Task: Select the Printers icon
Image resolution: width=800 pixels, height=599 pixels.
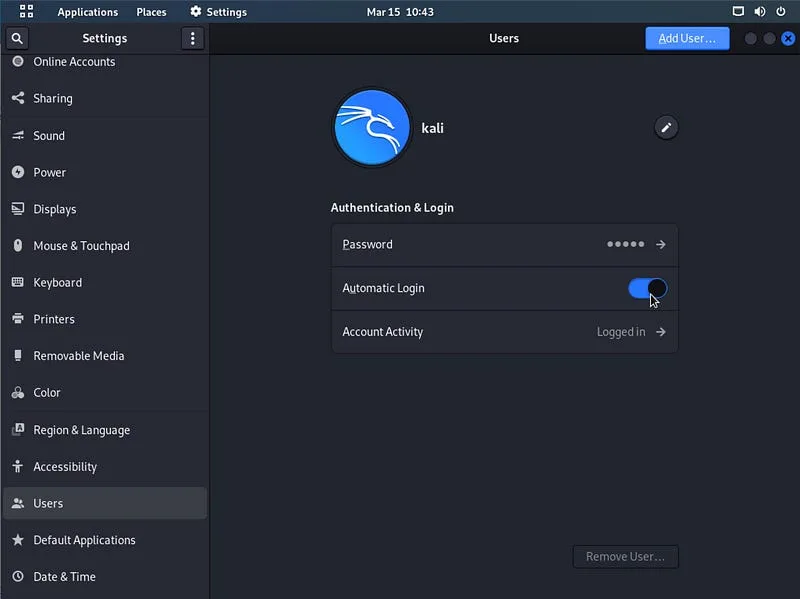Action: [20, 319]
